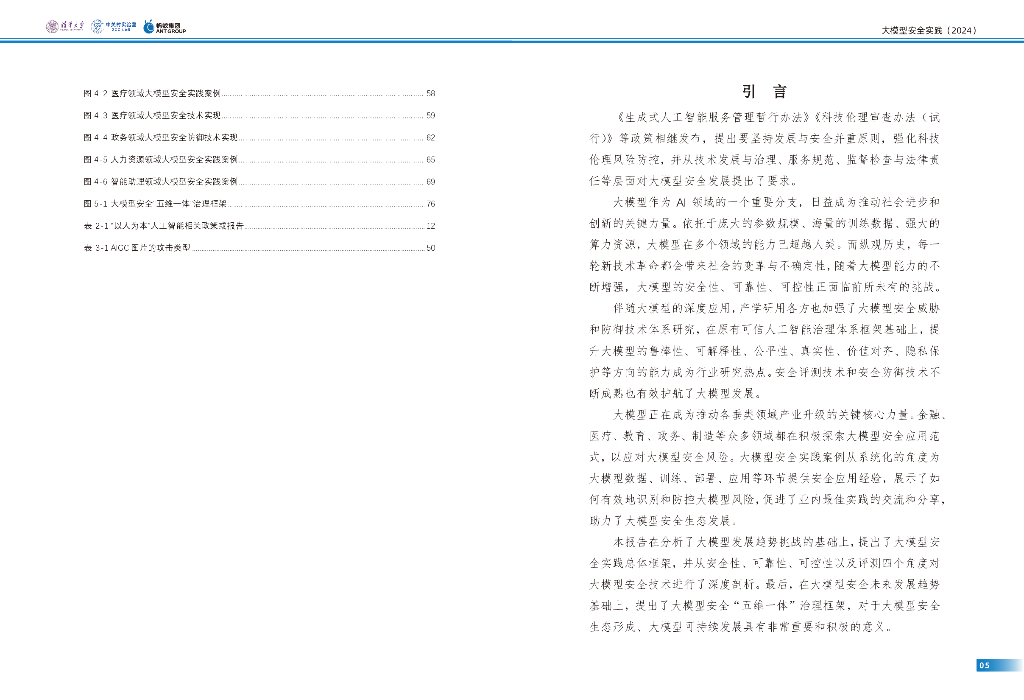
Task: Click the blue page number 05 badge
Action: coord(1000,665)
